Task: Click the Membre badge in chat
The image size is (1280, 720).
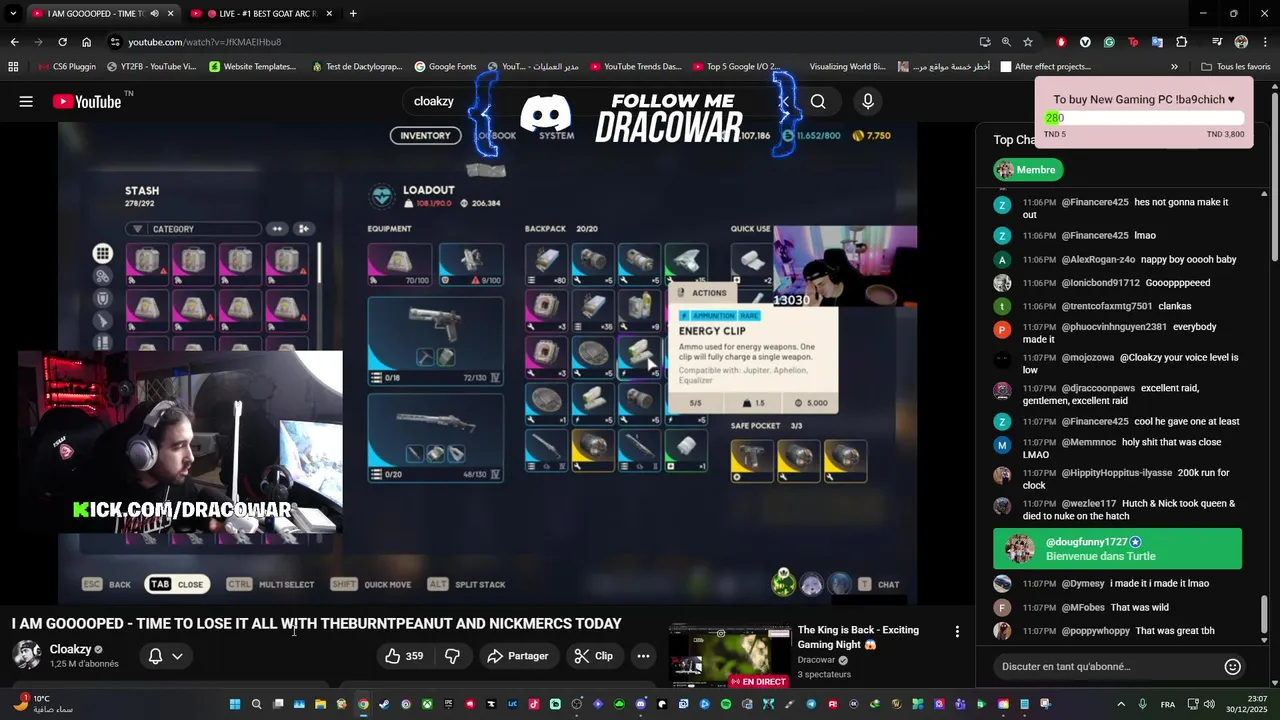Action: point(1028,170)
